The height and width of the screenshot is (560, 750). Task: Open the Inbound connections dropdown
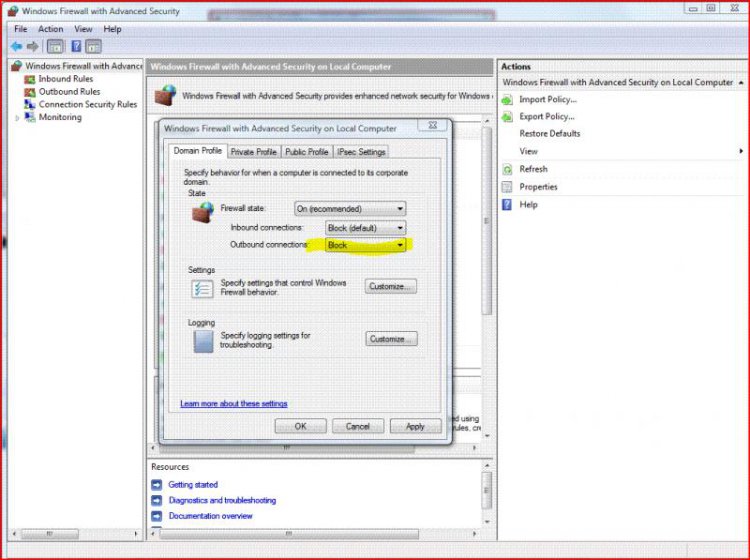point(366,228)
